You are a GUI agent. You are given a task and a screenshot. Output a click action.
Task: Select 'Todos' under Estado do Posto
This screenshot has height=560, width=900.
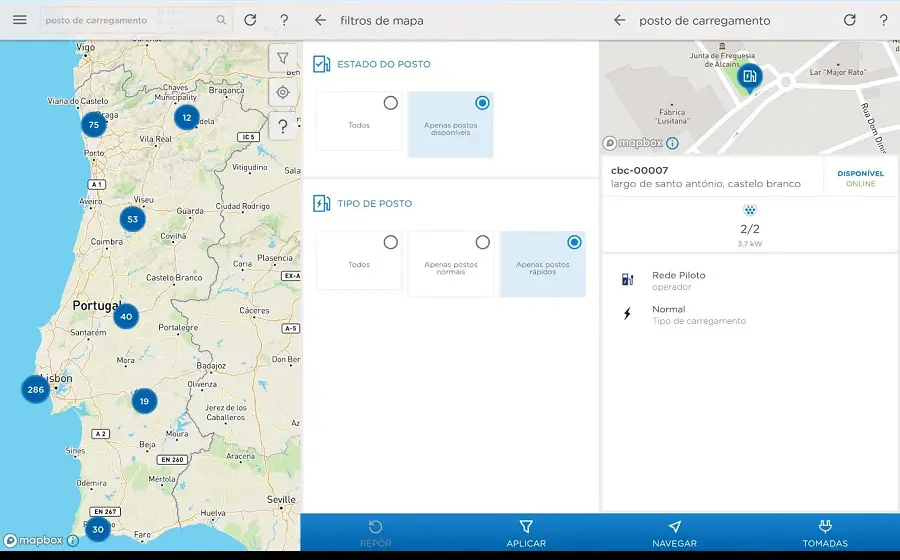[358, 122]
